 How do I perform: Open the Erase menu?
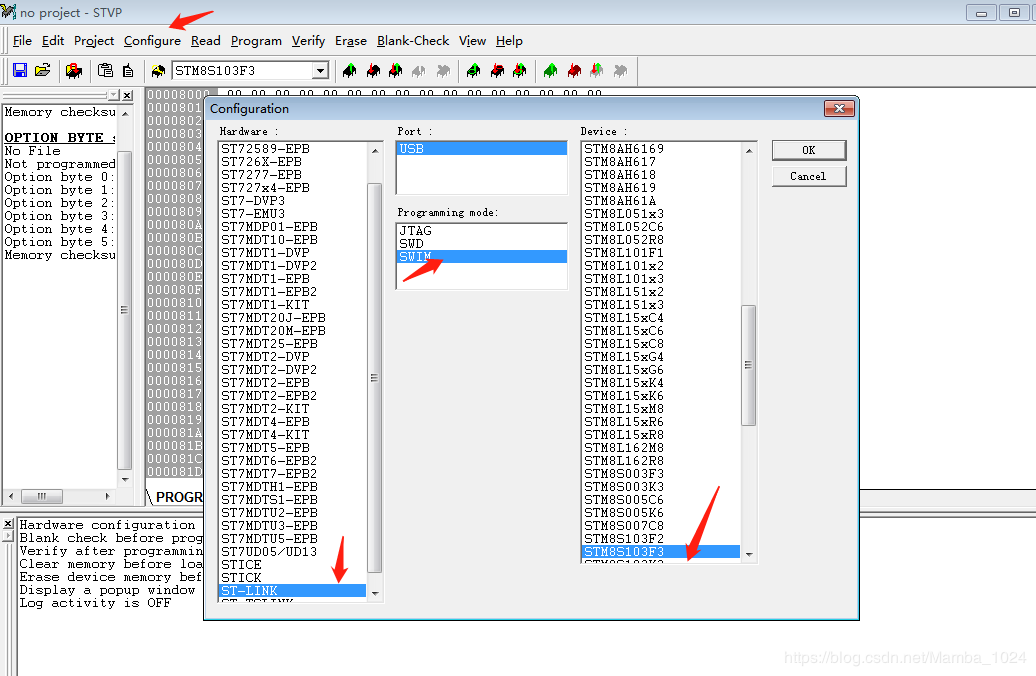351,41
